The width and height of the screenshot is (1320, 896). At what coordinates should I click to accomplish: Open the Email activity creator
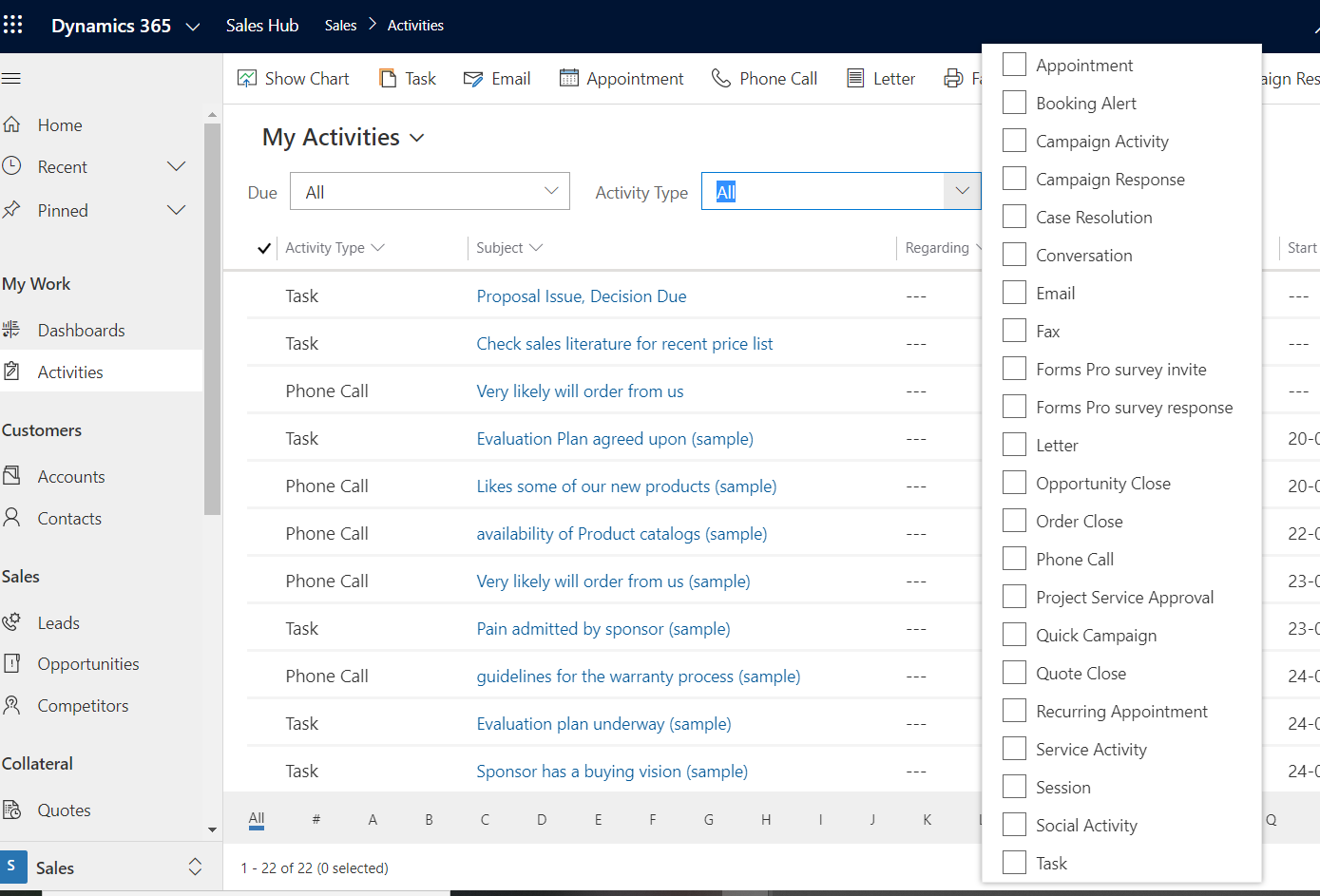click(496, 78)
